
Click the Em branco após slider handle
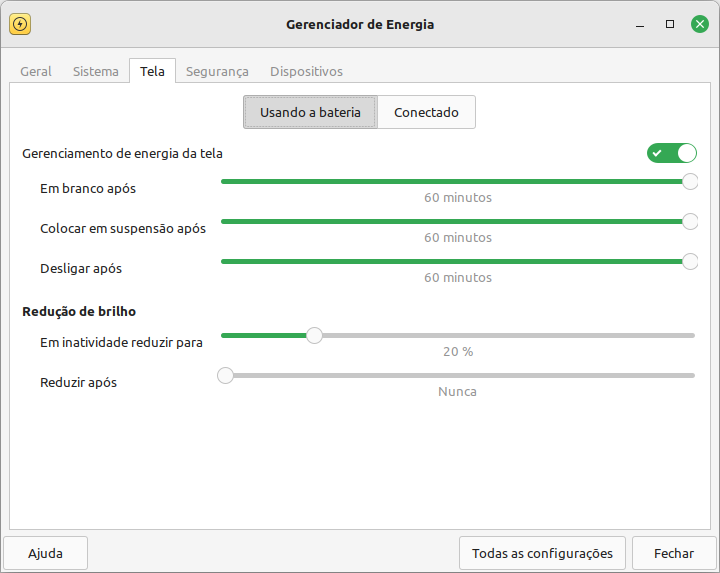click(x=690, y=181)
